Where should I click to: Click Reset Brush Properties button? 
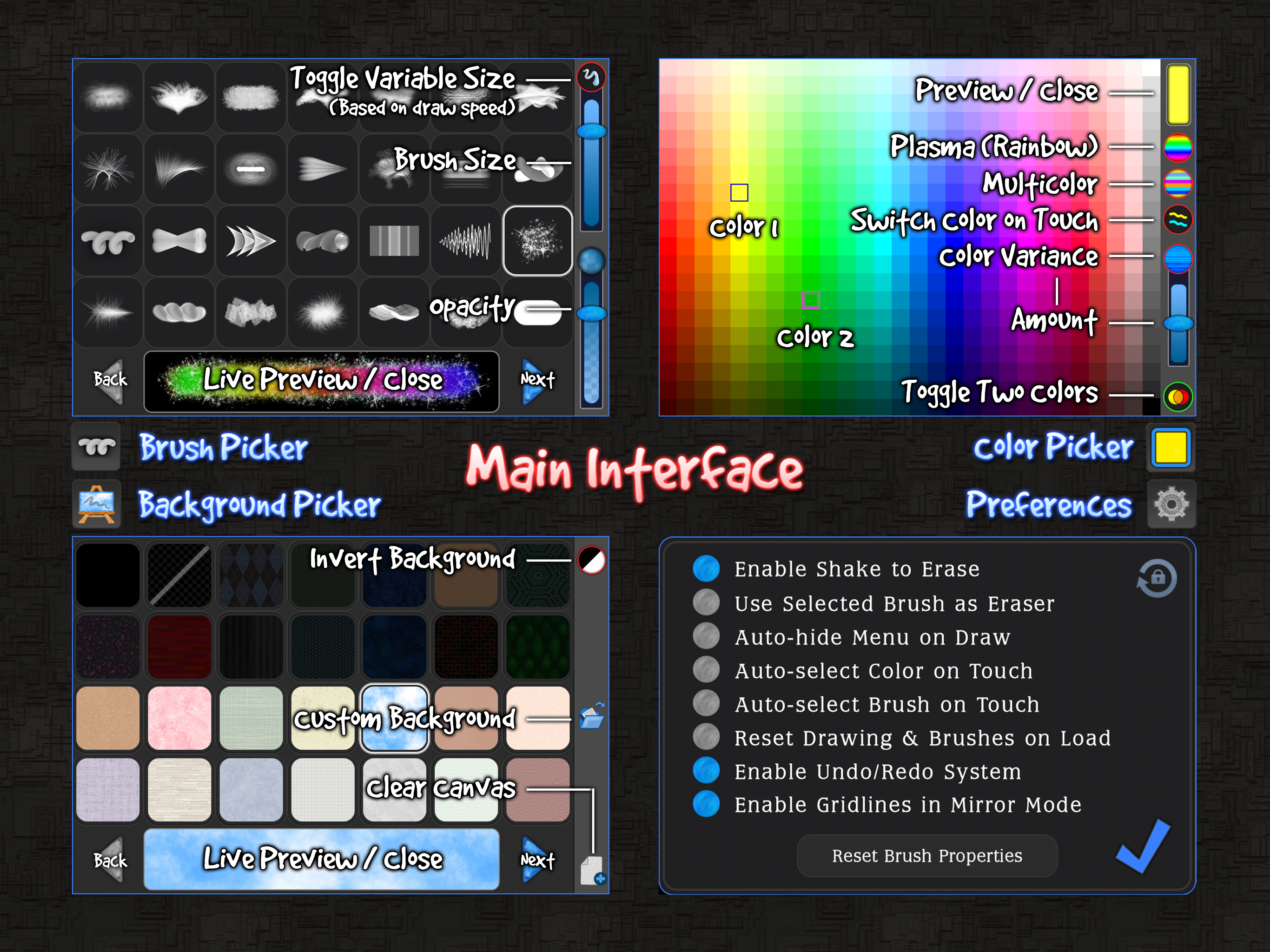(926, 855)
